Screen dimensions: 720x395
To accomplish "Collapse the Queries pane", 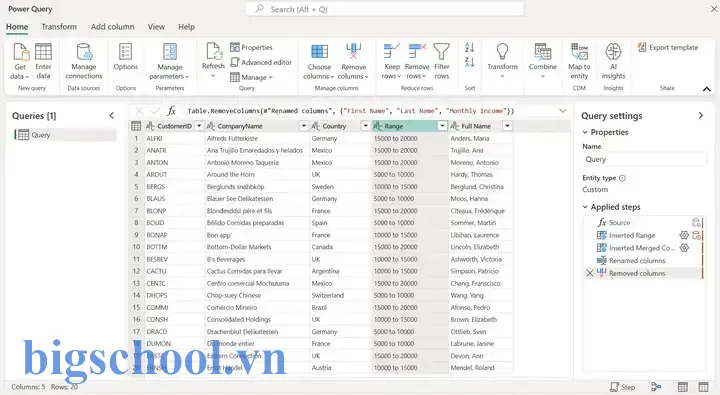I will 112,116.
